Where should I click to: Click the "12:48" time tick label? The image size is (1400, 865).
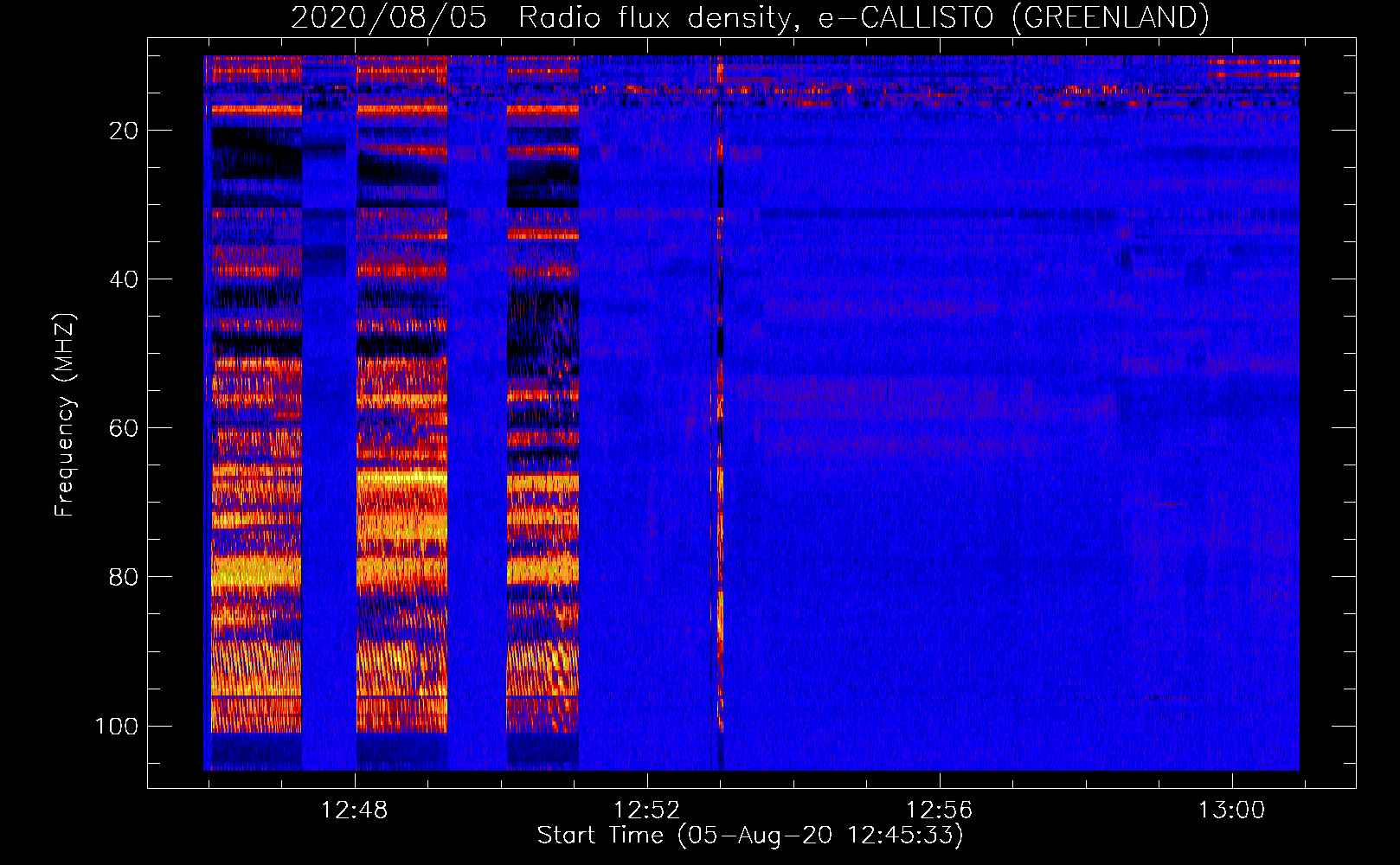(x=355, y=811)
